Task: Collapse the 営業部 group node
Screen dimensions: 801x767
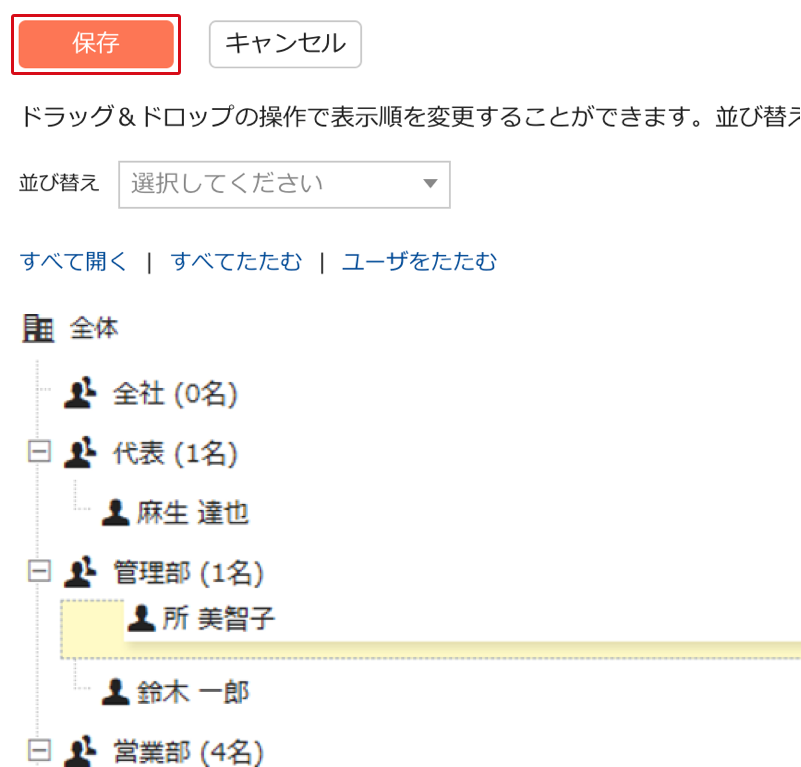Action: pyautogui.click(x=39, y=750)
